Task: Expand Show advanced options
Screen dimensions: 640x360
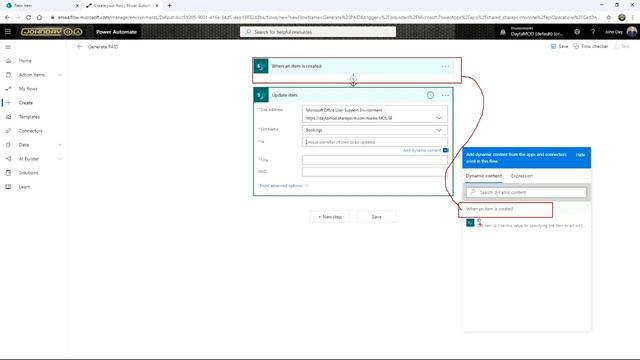Action: click(x=284, y=186)
